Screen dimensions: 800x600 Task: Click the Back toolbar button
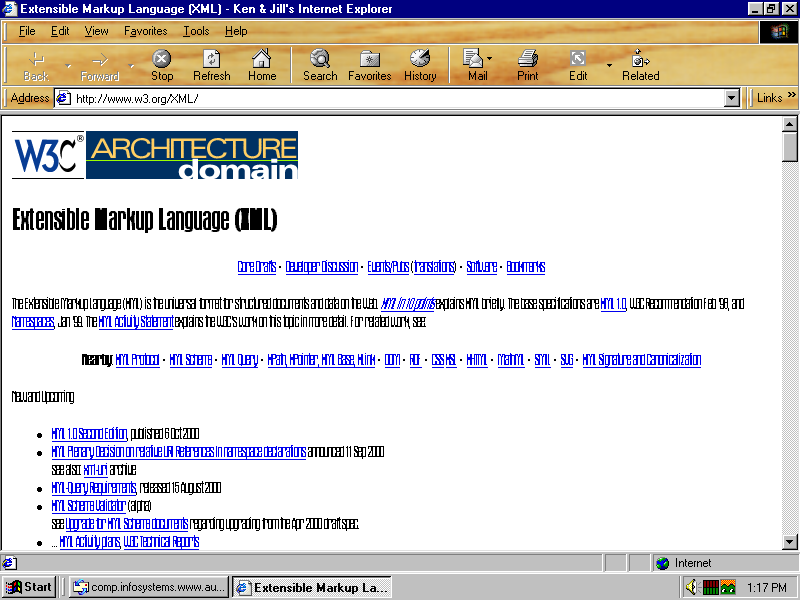tap(36, 65)
